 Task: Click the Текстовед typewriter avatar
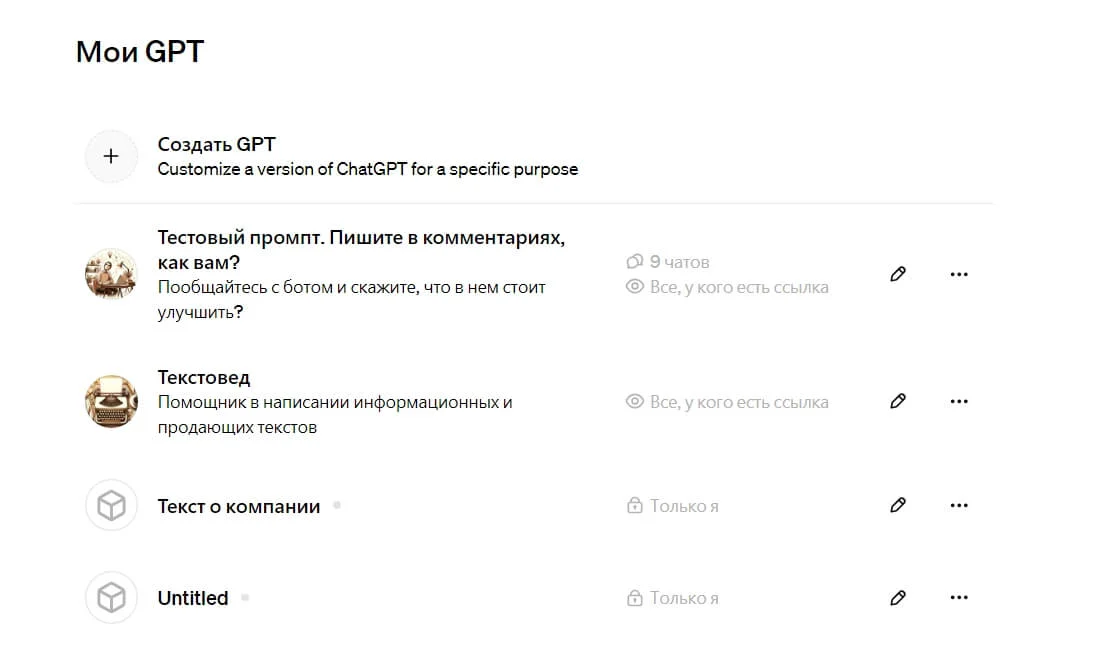click(x=111, y=401)
